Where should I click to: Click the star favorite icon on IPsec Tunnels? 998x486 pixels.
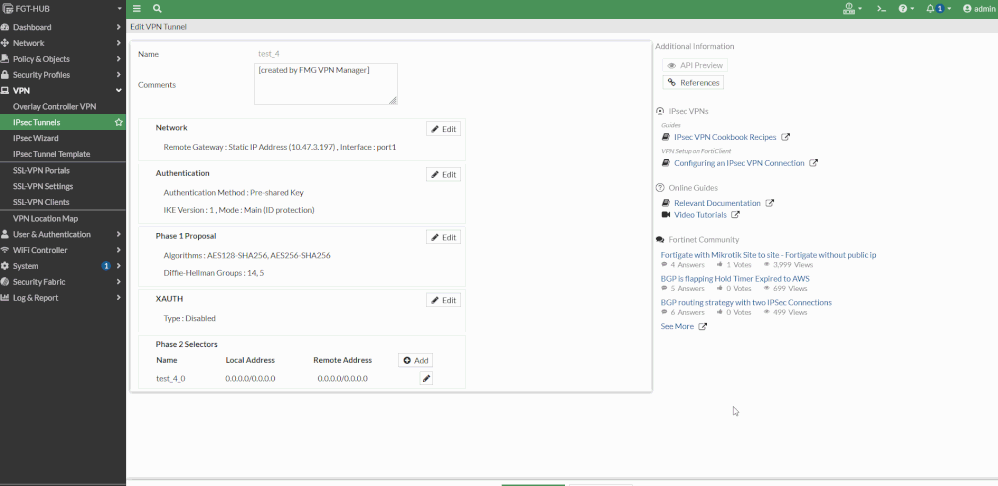click(x=118, y=122)
